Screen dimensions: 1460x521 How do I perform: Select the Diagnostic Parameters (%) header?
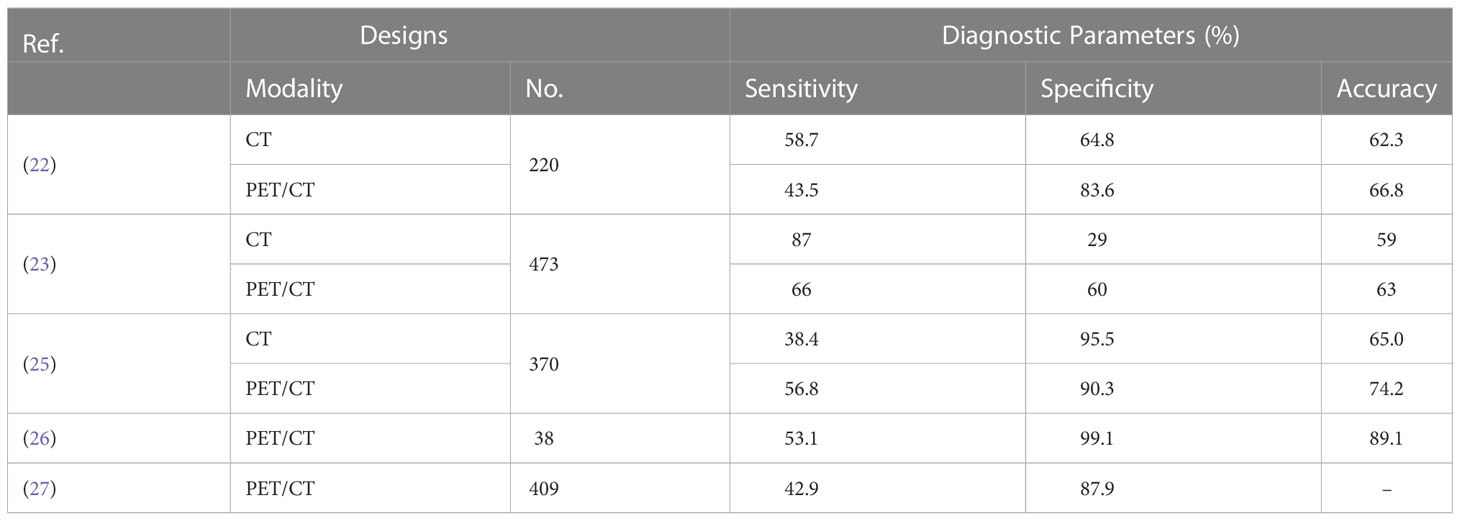pyautogui.click(x=1090, y=36)
